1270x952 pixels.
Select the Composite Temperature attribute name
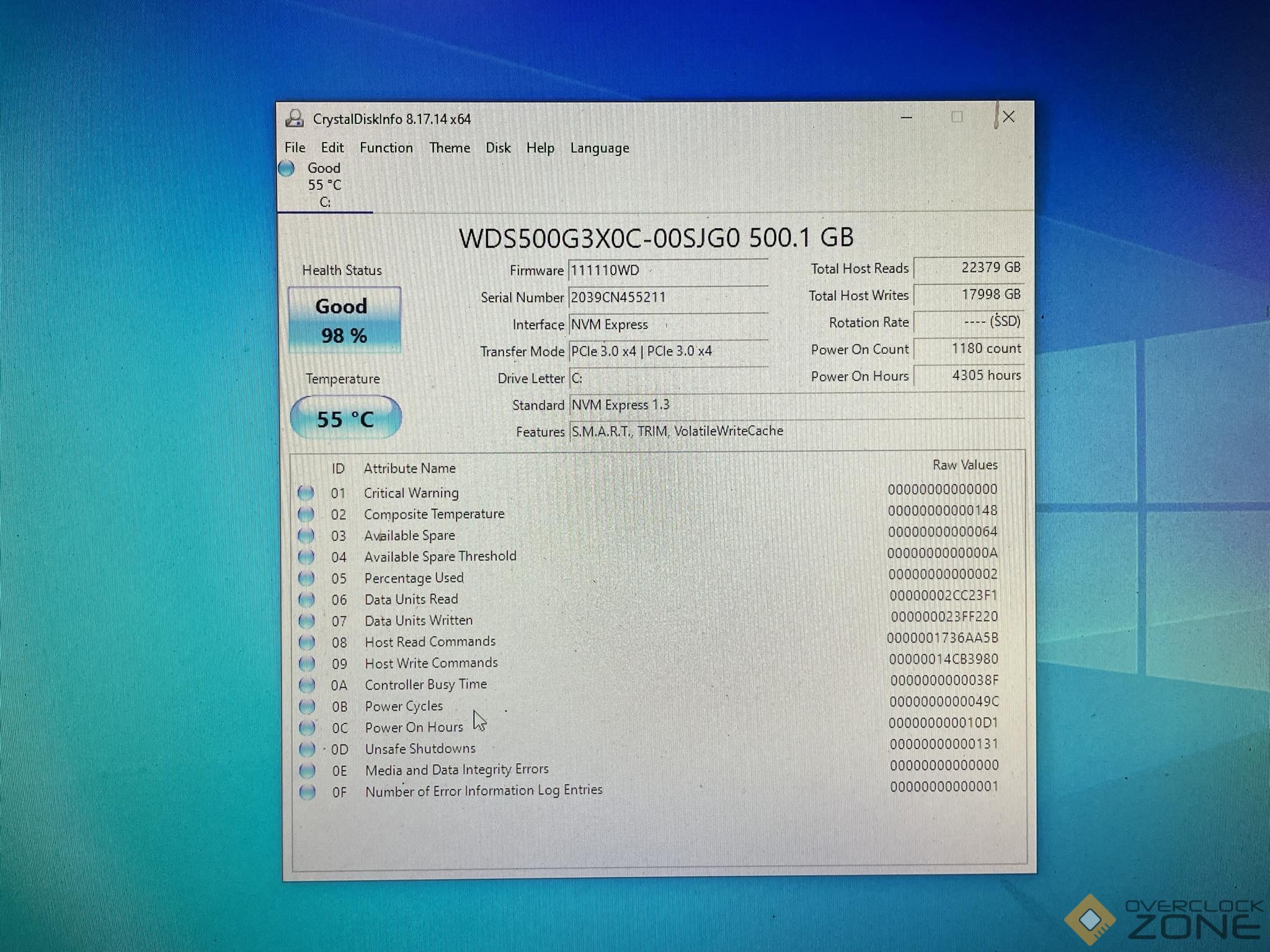coord(434,514)
